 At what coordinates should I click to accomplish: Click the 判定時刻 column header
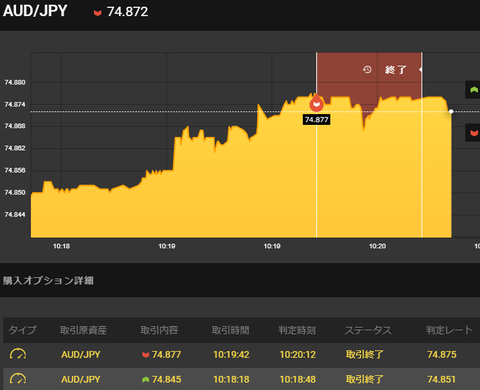[297, 330]
